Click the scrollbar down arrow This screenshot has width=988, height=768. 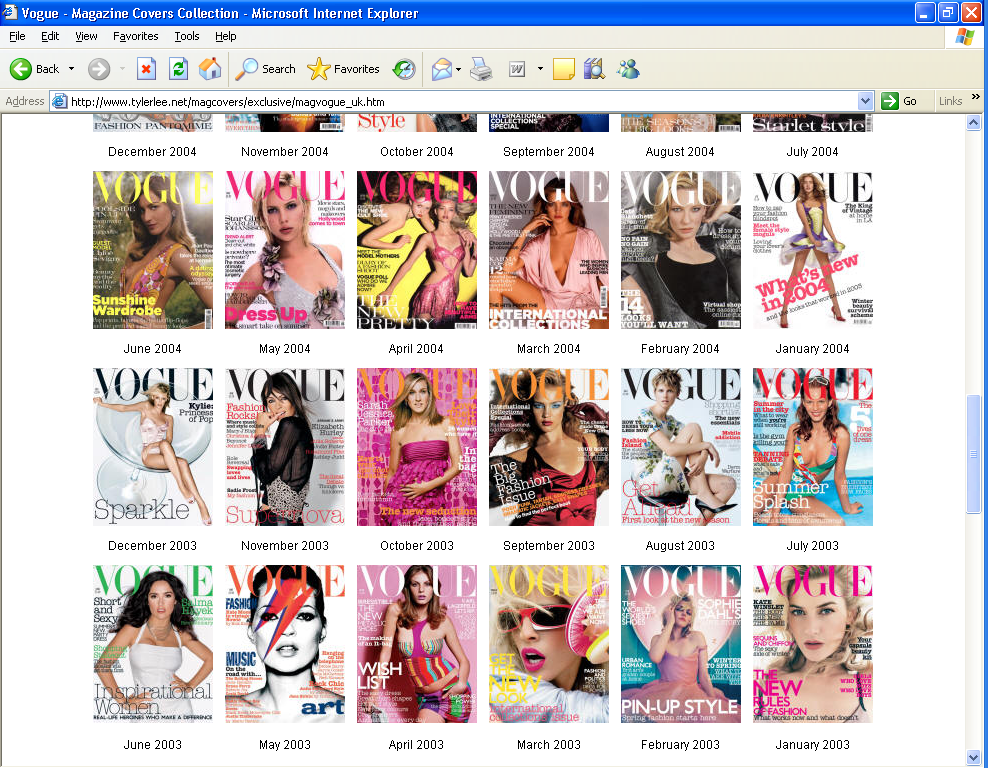tap(974, 757)
